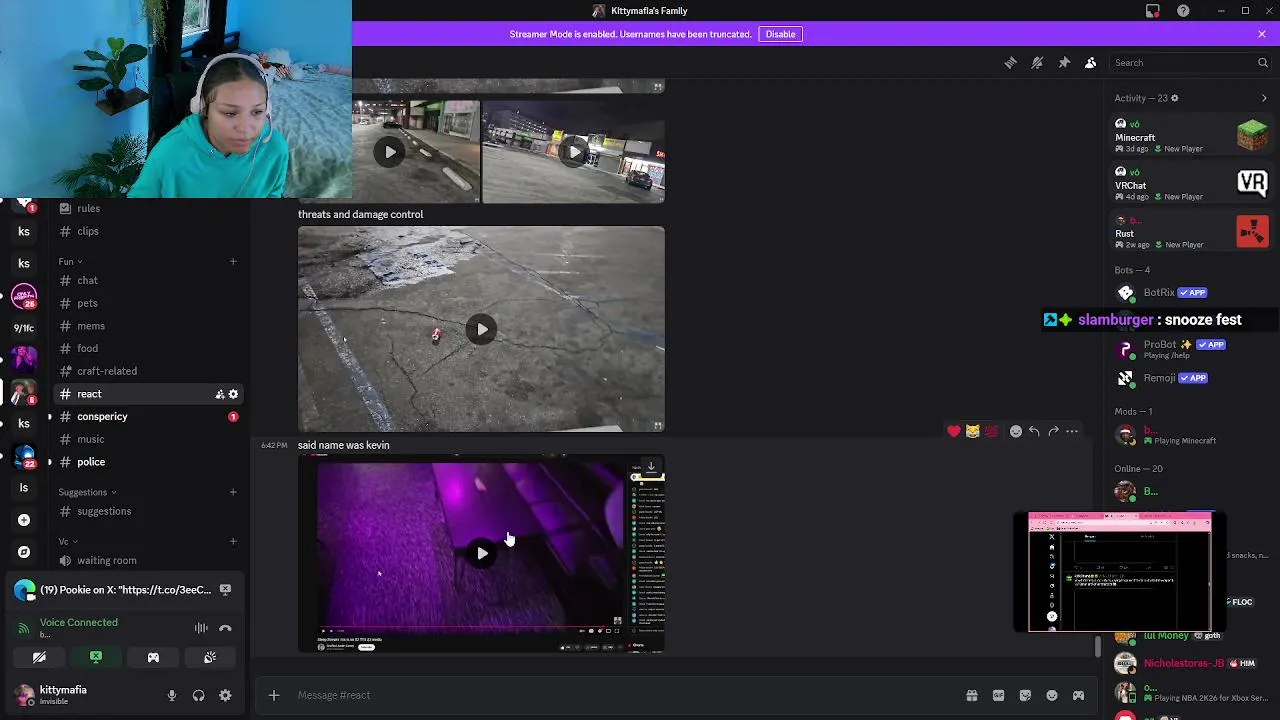The image size is (1280, 720).
Task: Create channel in Fun category with plus
Action: click(x=233, y=262)
